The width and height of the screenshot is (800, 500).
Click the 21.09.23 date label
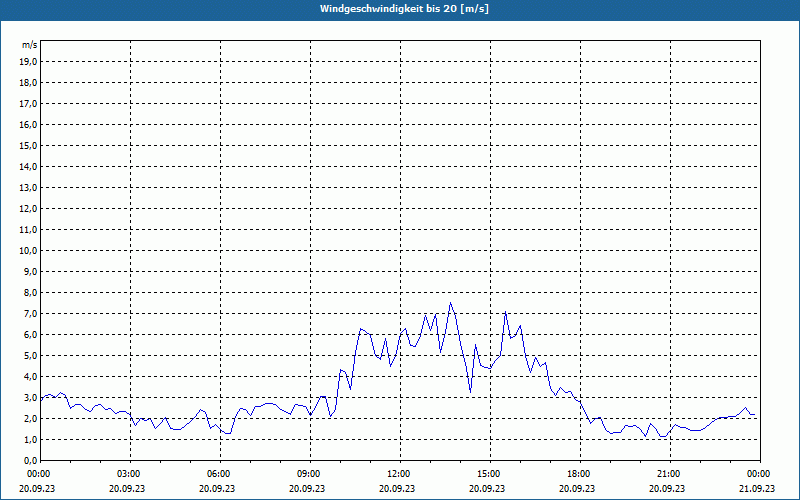point(757,488)
